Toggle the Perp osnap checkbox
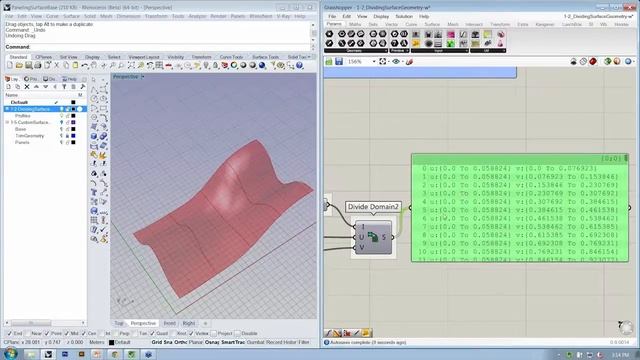Image resolution: width=640 pixels, height=360 pixels. [x=116, y=333]
